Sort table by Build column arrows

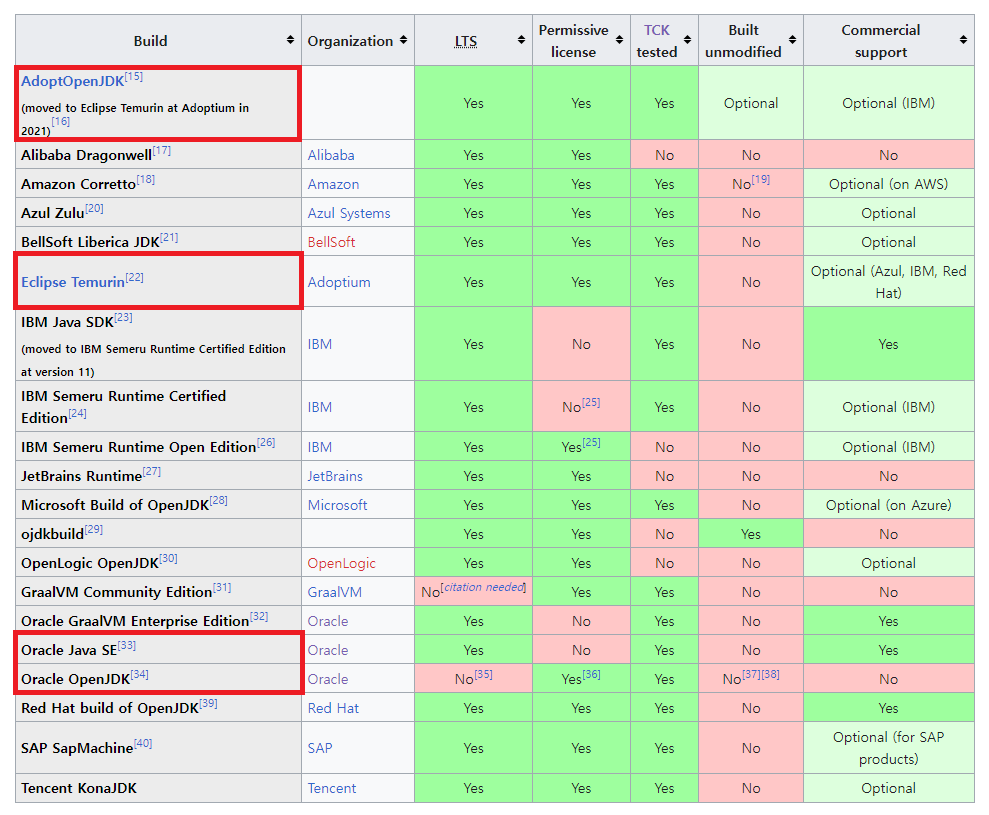pos(290,40)
